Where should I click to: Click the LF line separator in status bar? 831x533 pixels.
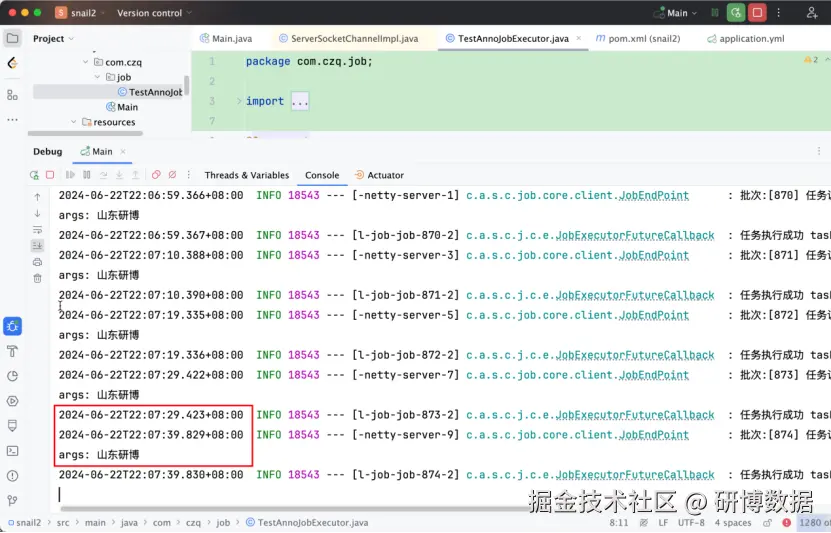[663, 522]
